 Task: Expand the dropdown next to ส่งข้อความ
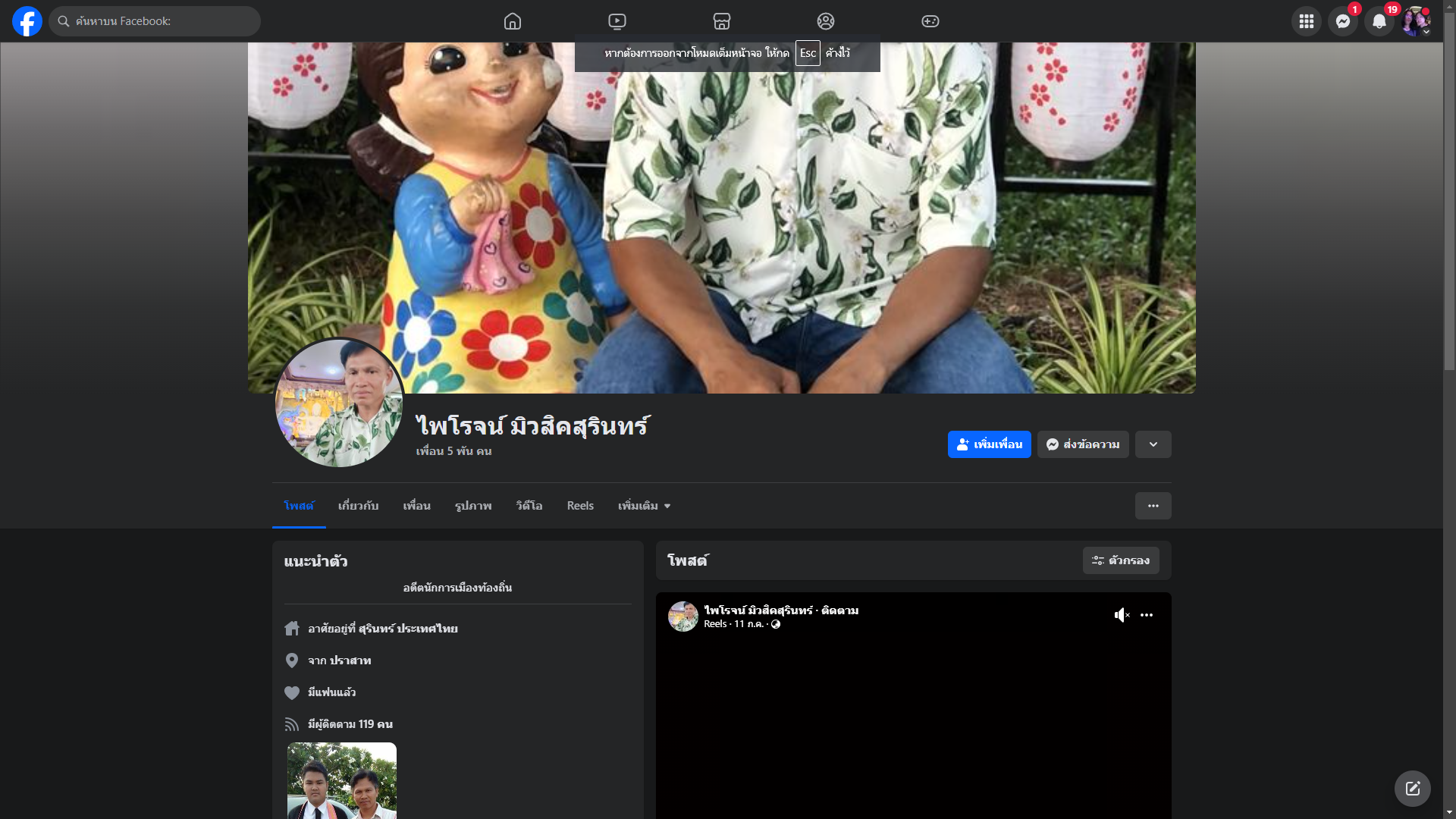(1153, 444)
